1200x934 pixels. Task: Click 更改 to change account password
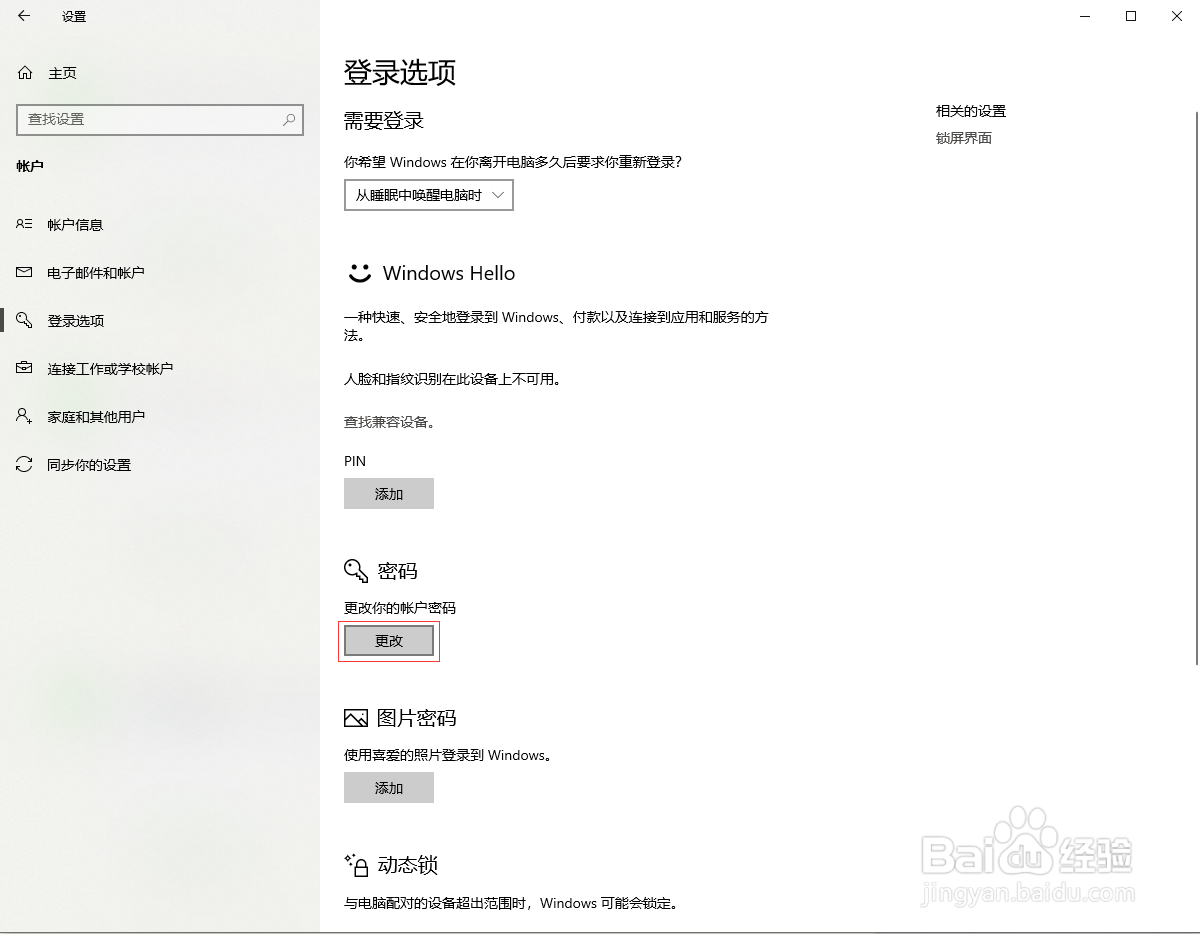(389, 640)
